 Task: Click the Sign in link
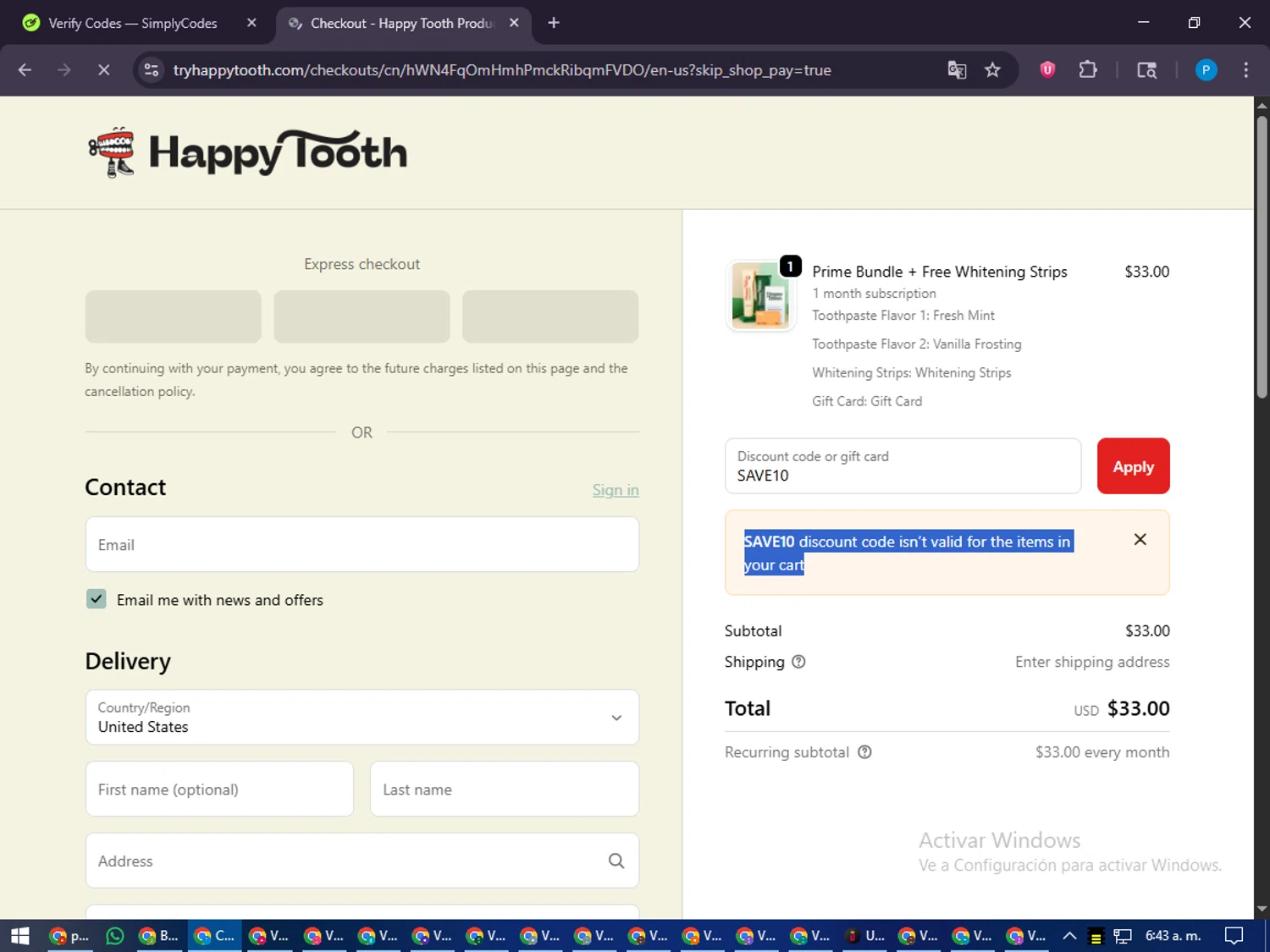616,490
